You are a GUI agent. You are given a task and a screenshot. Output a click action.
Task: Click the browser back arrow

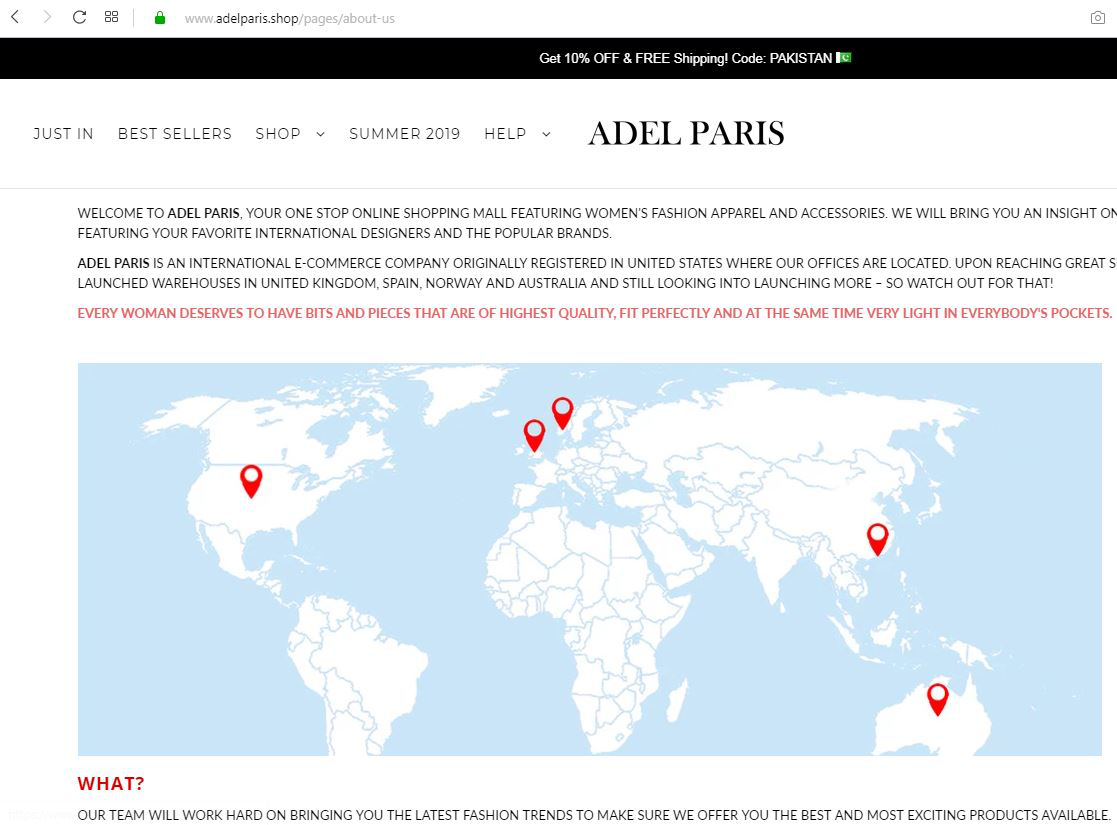(15, 16)
